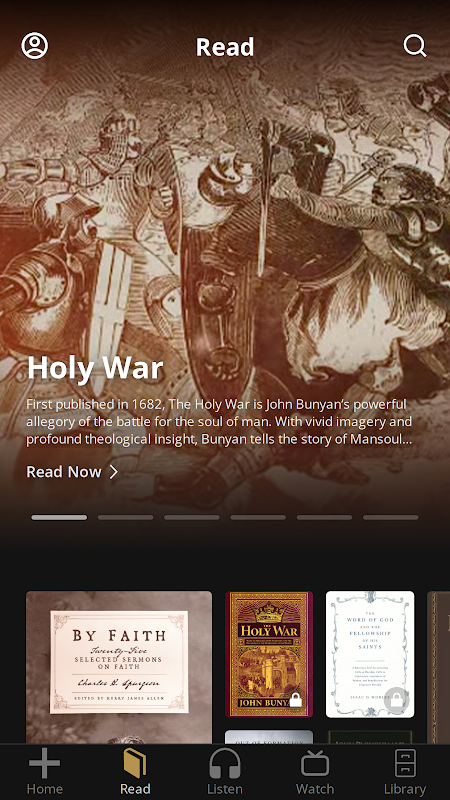Open Watch television icon
This screenshot has height=800, width=450.
pos(315,763)
